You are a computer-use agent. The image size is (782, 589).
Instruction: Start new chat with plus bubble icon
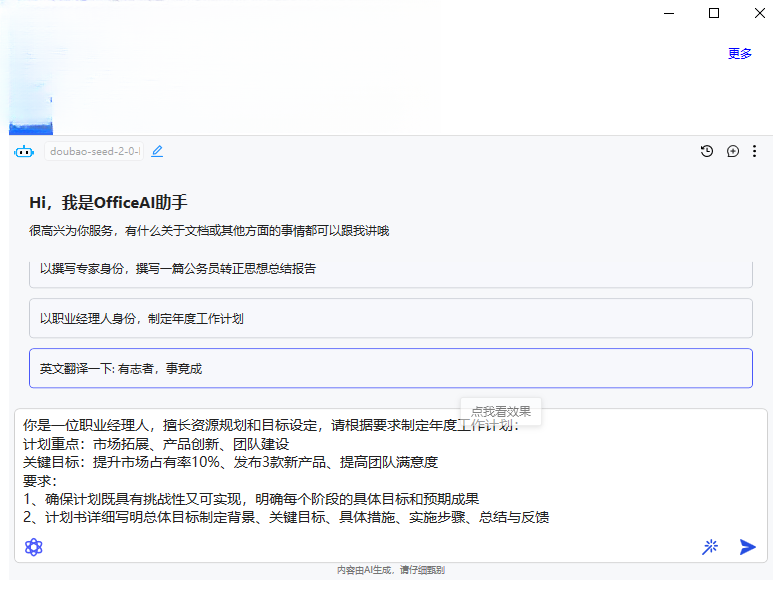pos(733,151)
